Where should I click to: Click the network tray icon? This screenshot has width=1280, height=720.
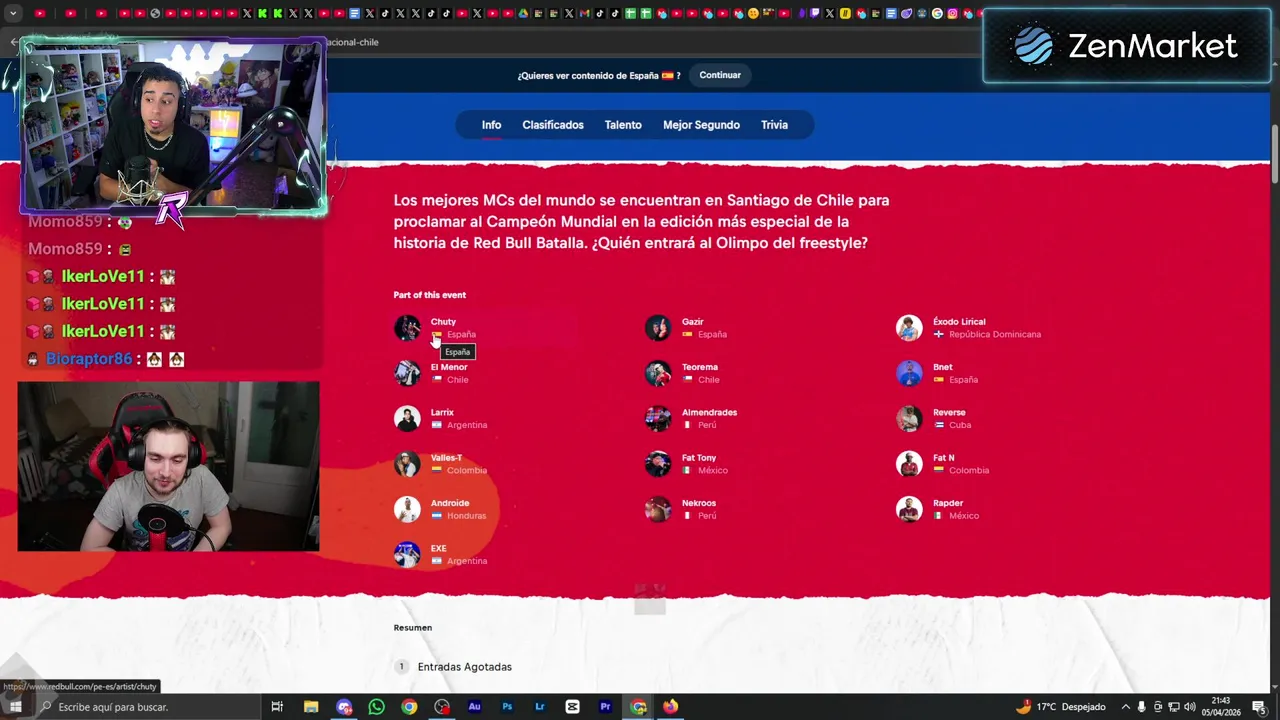1173,707
